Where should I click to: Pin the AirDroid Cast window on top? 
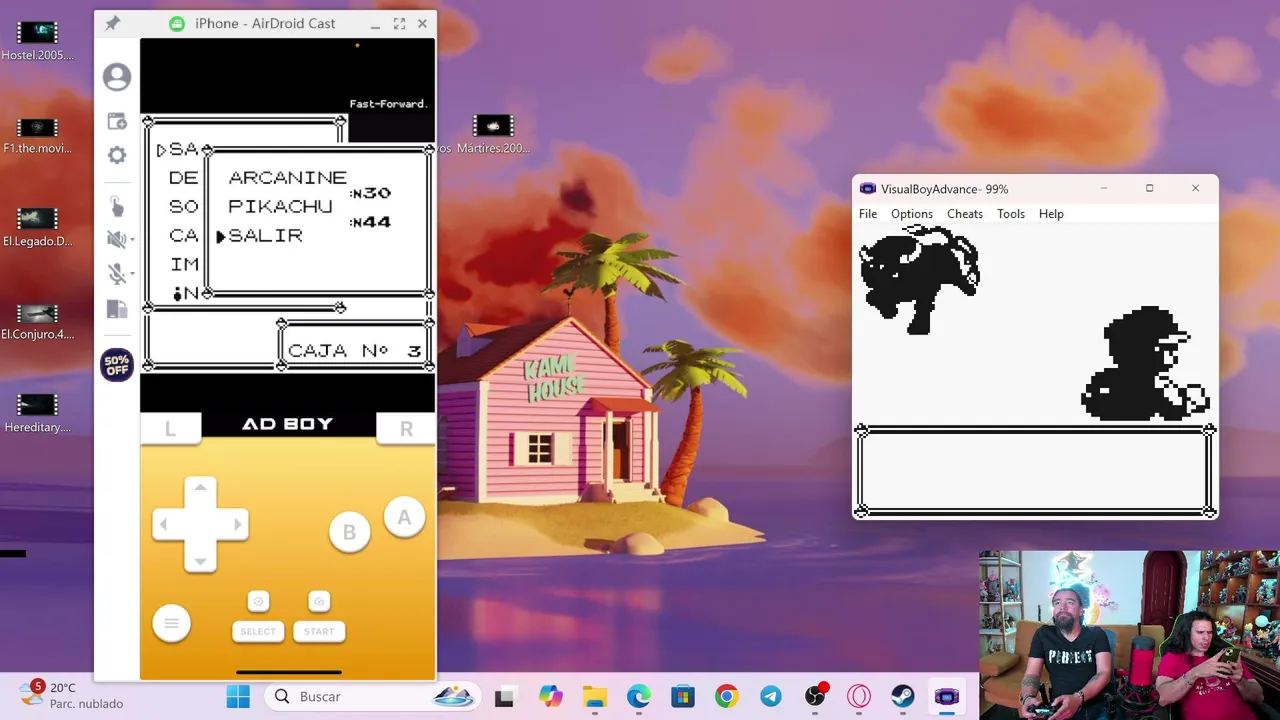pyautogui.click(x=112, y=23)
